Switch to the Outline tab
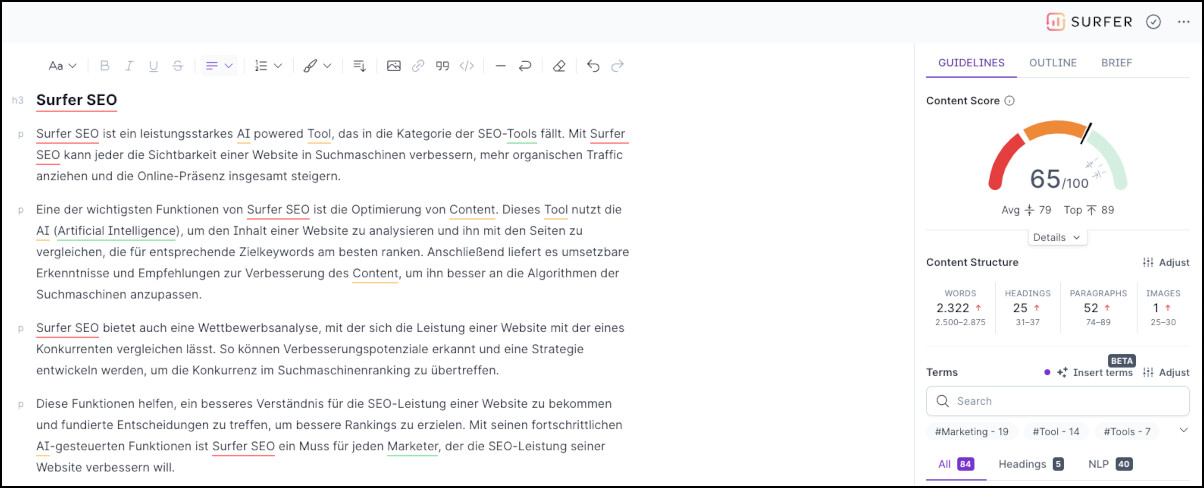1204x488 pixels. click(x=1053, y=63)
